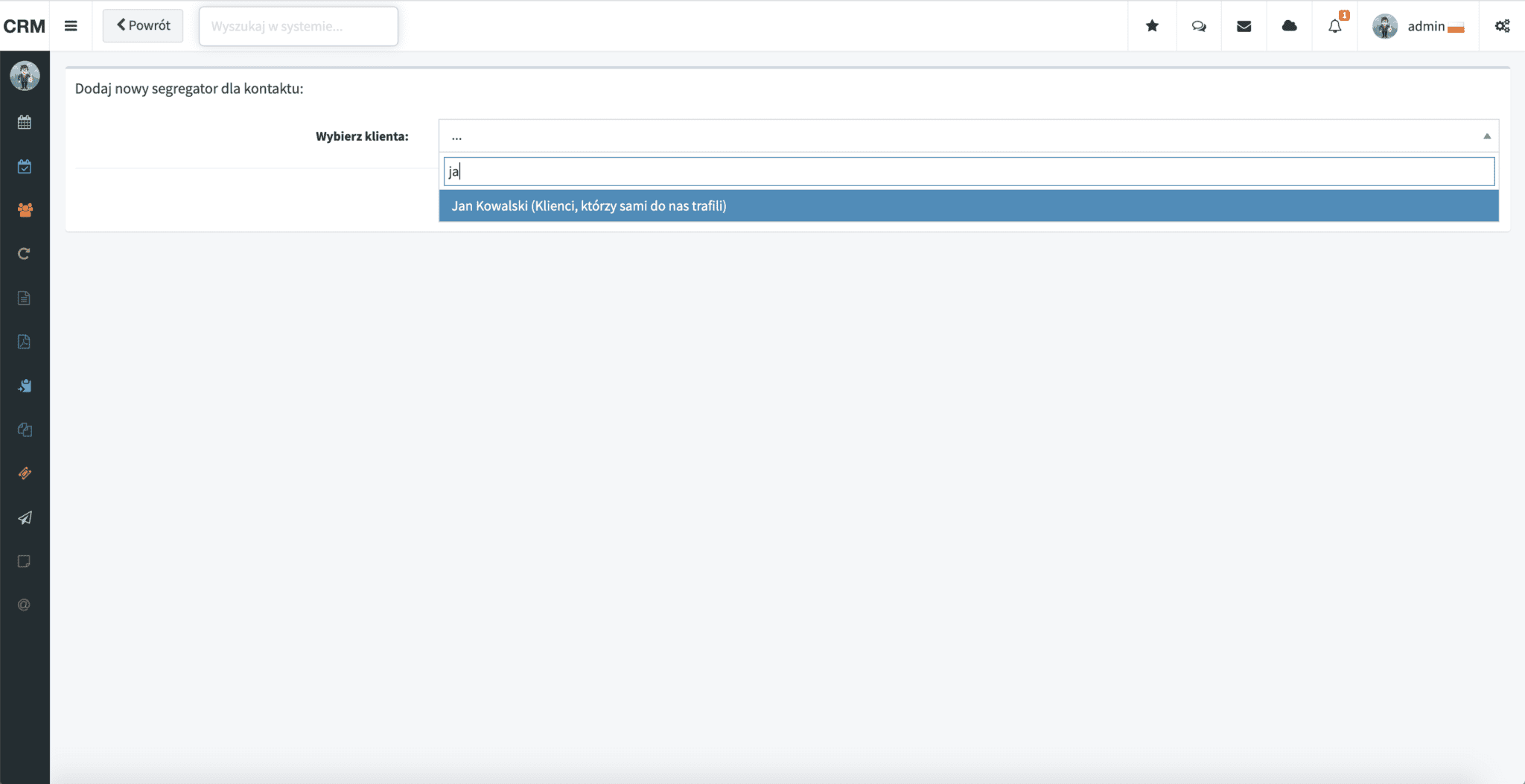Open the clipboard paste icon in sidebar

tap(25, 386)
